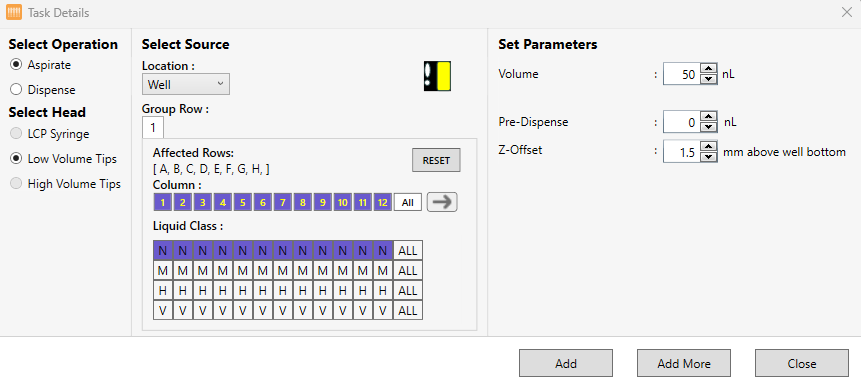Select liquid class N for first column
Image resolution: width=861 pixels, height=386 pixels.
pyautogui.click(x=163, y=250)
